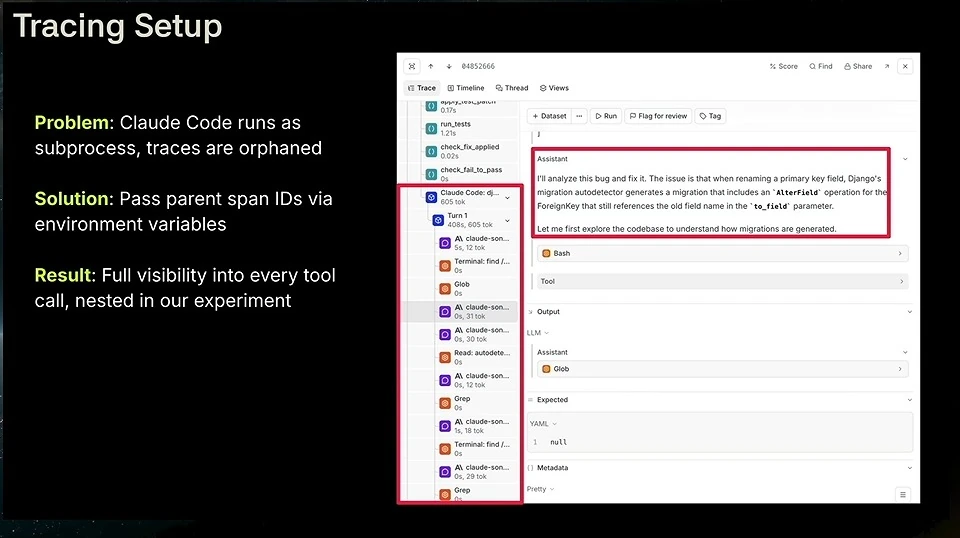The height and width of the screenshot is (538, 960).
Task: Click the Glob tool icon in tree
Action: 445,289
